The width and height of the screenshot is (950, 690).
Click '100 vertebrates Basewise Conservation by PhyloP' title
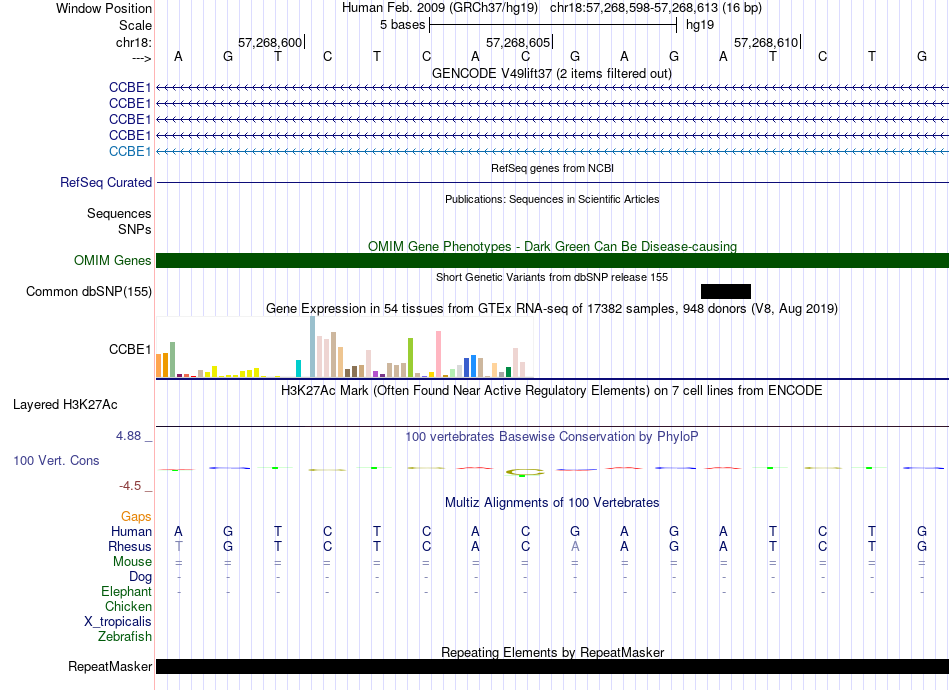[x=552, y=437]
